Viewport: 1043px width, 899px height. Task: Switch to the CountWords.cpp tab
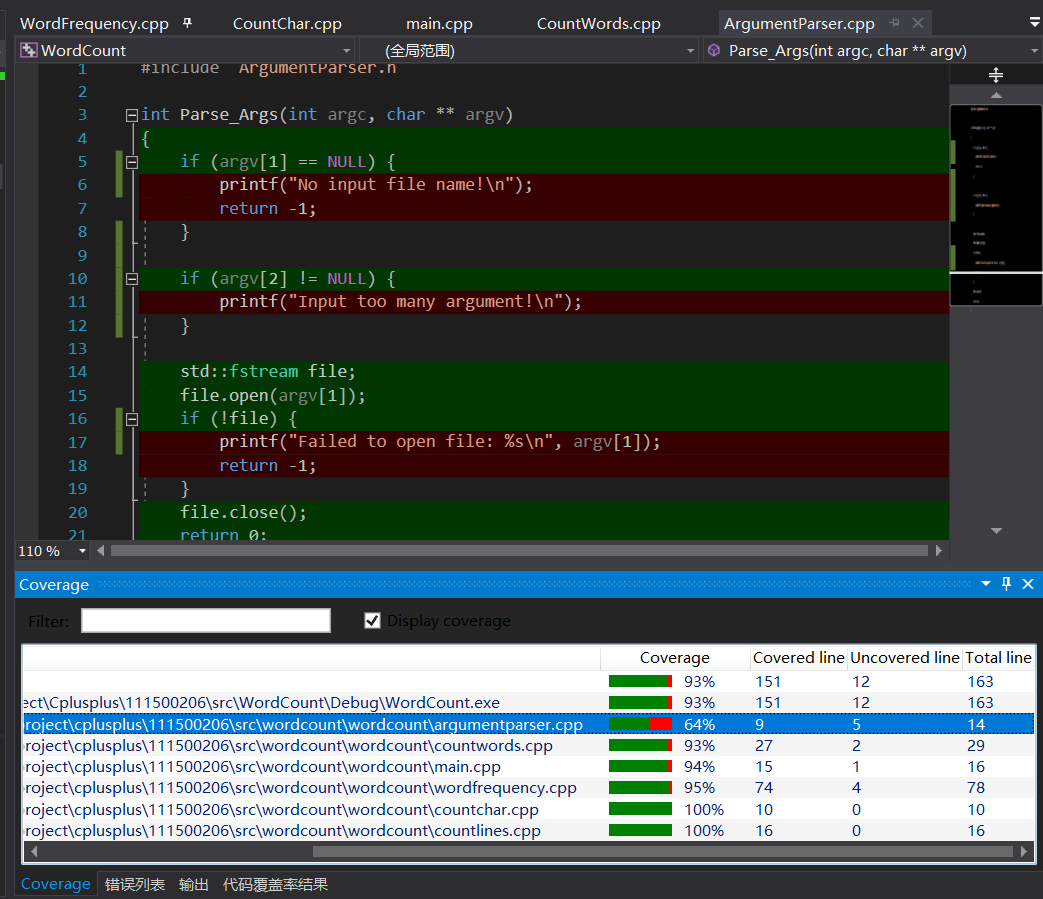tap(599, 23)
